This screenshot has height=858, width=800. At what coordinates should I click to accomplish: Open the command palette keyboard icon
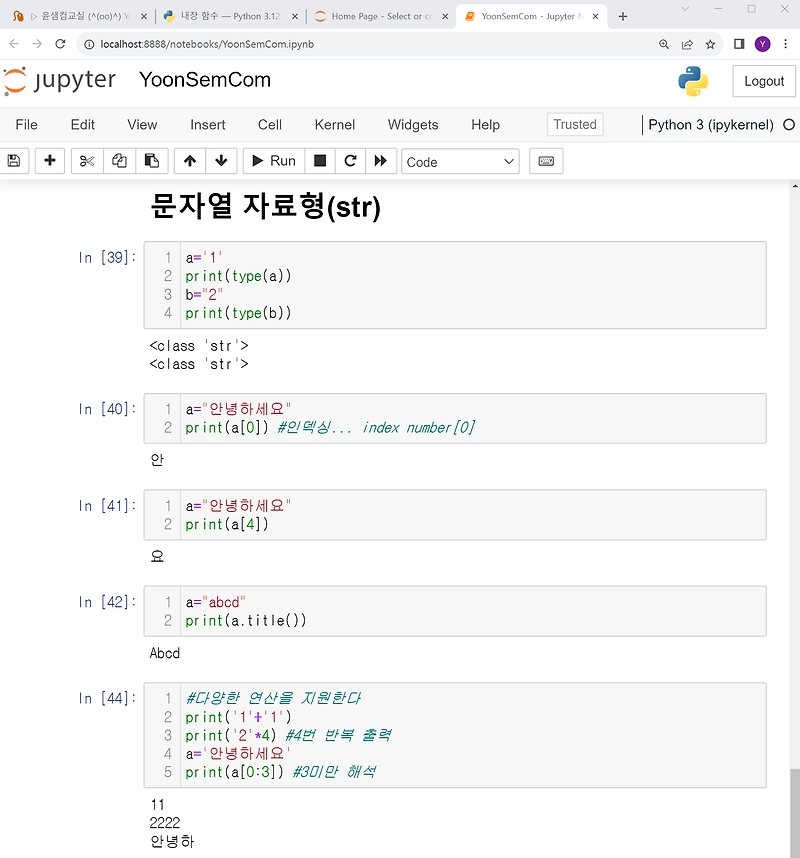point(546,161)
